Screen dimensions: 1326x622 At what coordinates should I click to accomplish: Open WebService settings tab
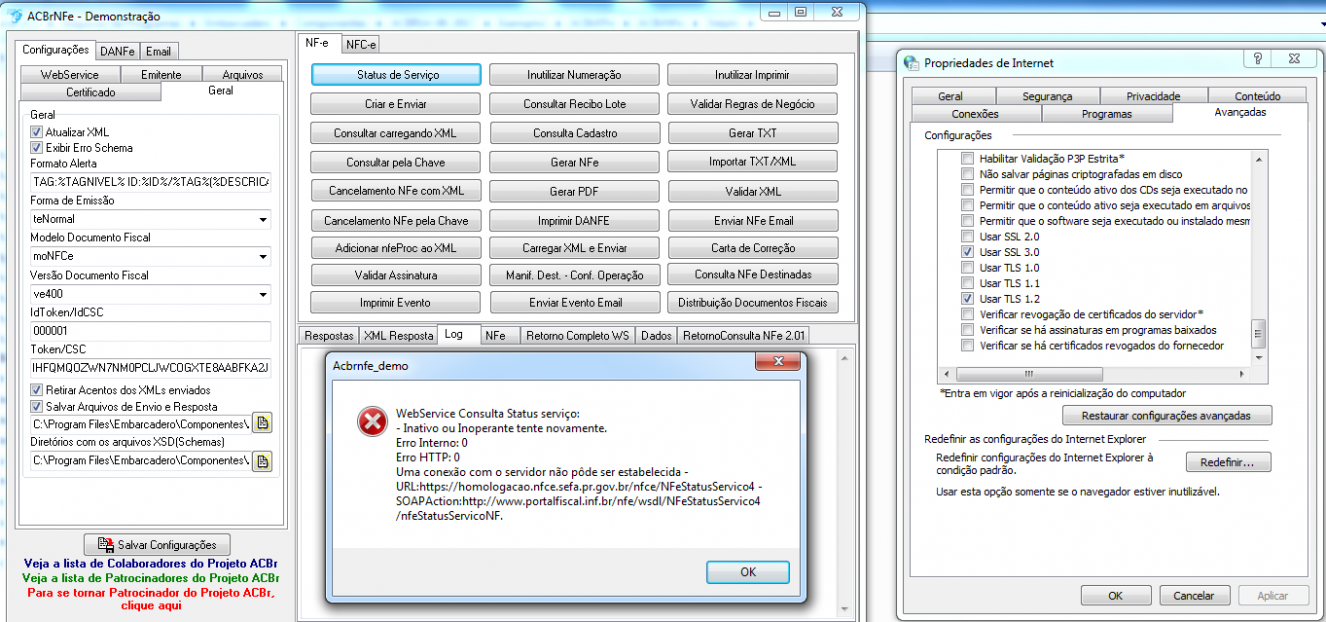[69, 75]
